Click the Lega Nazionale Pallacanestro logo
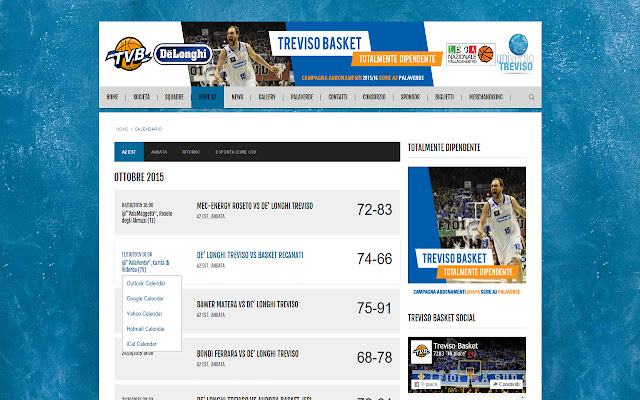 pos(471,54)
